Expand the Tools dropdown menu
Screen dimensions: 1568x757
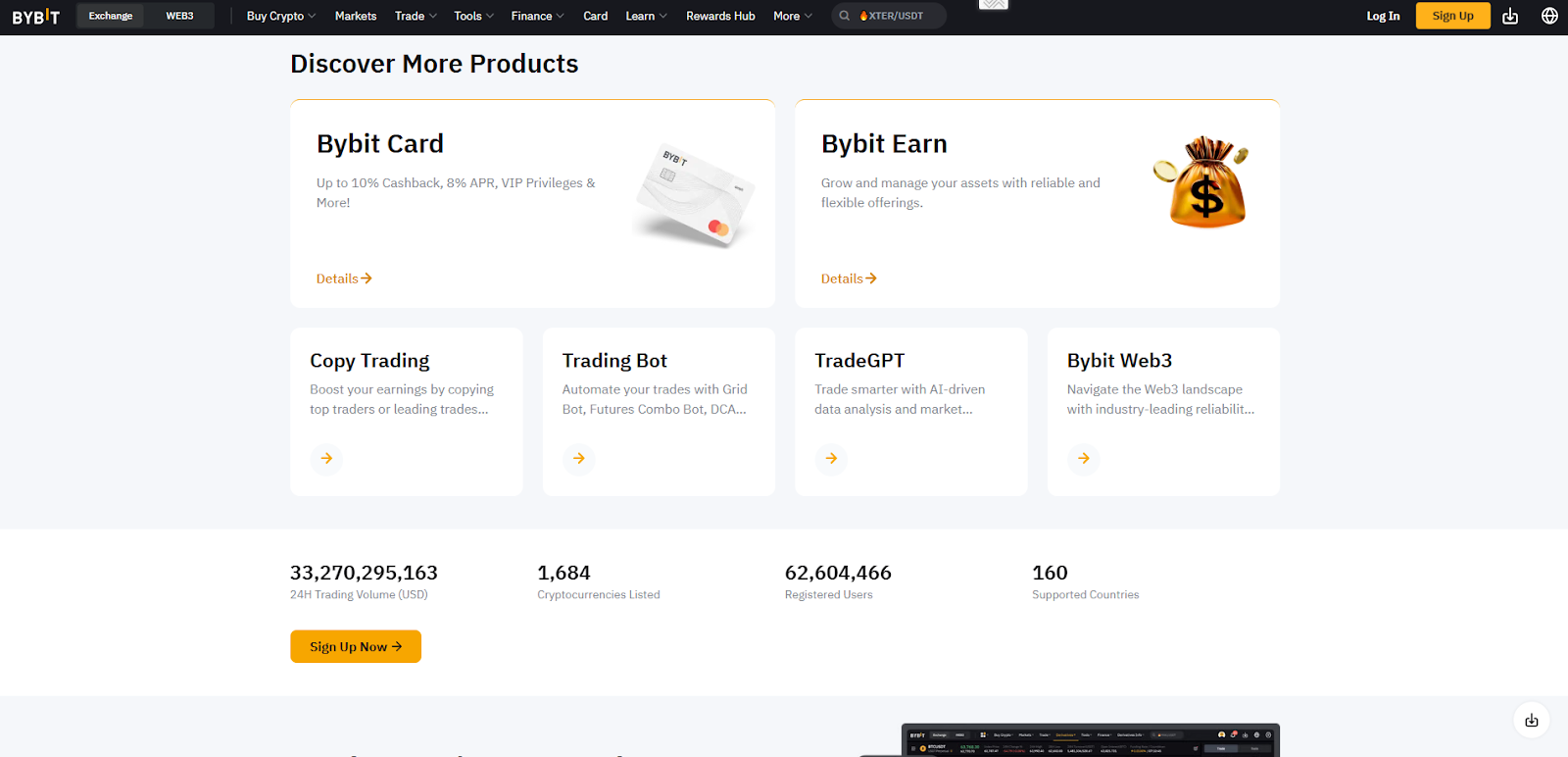[473, 16]
